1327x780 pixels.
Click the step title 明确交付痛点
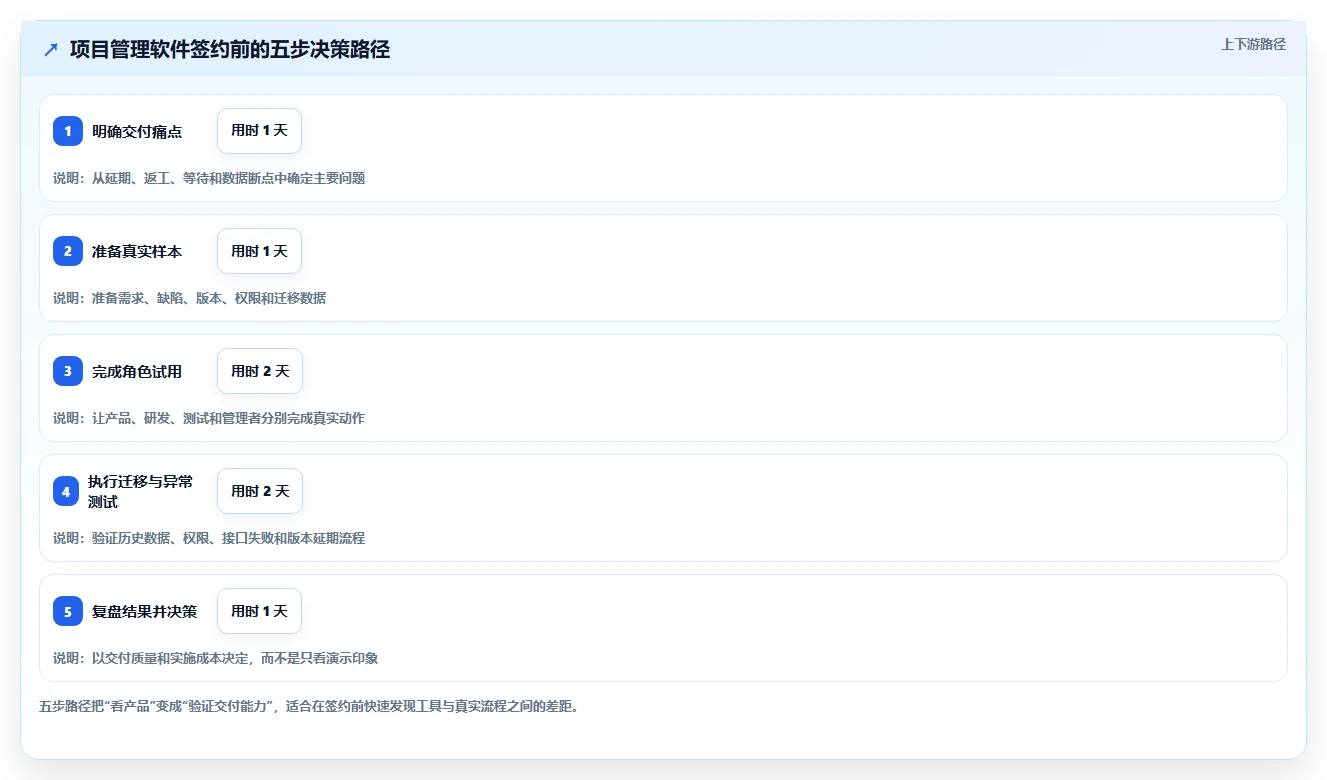[137, 131]
